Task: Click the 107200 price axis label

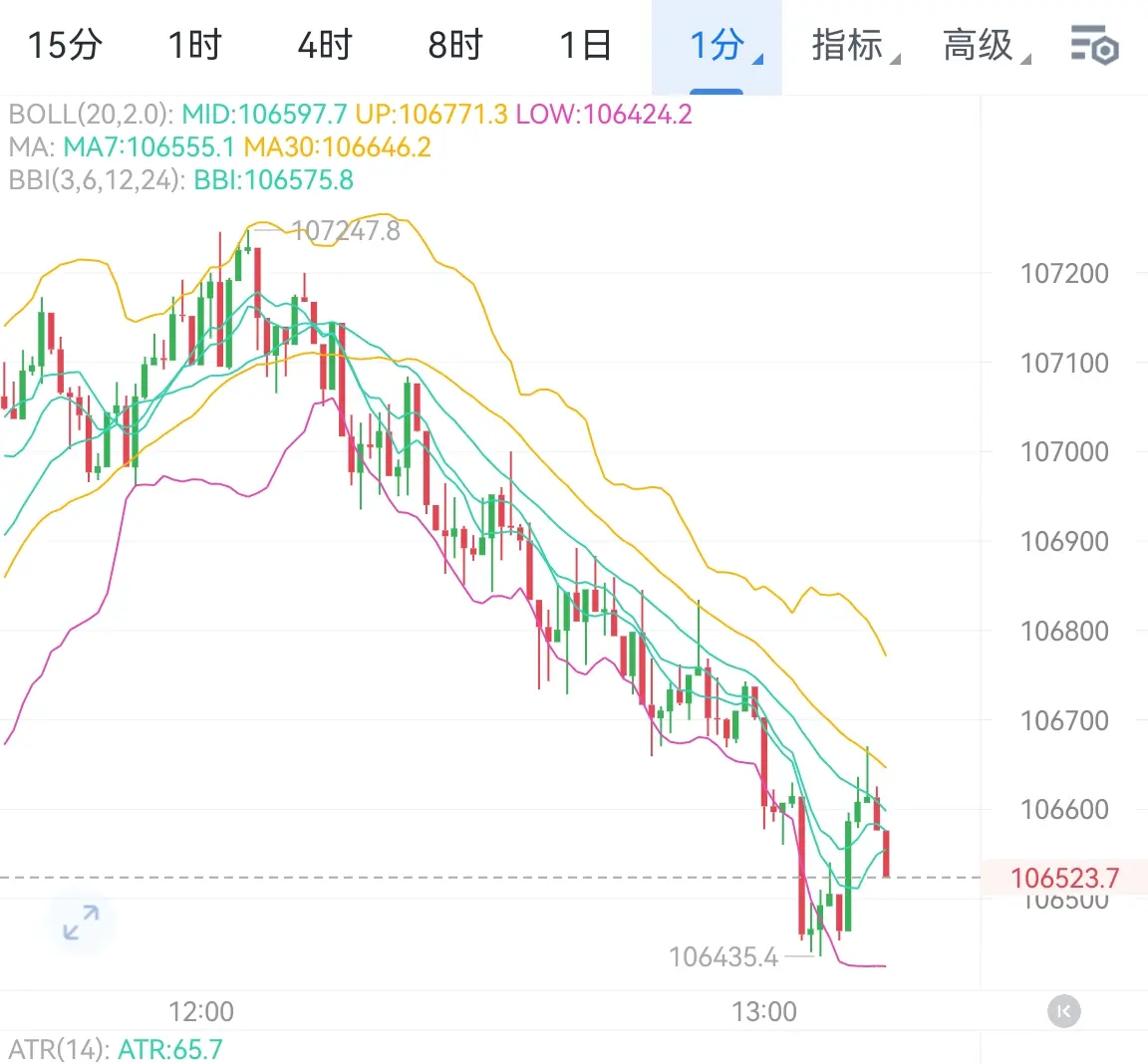Action: 1064,274
